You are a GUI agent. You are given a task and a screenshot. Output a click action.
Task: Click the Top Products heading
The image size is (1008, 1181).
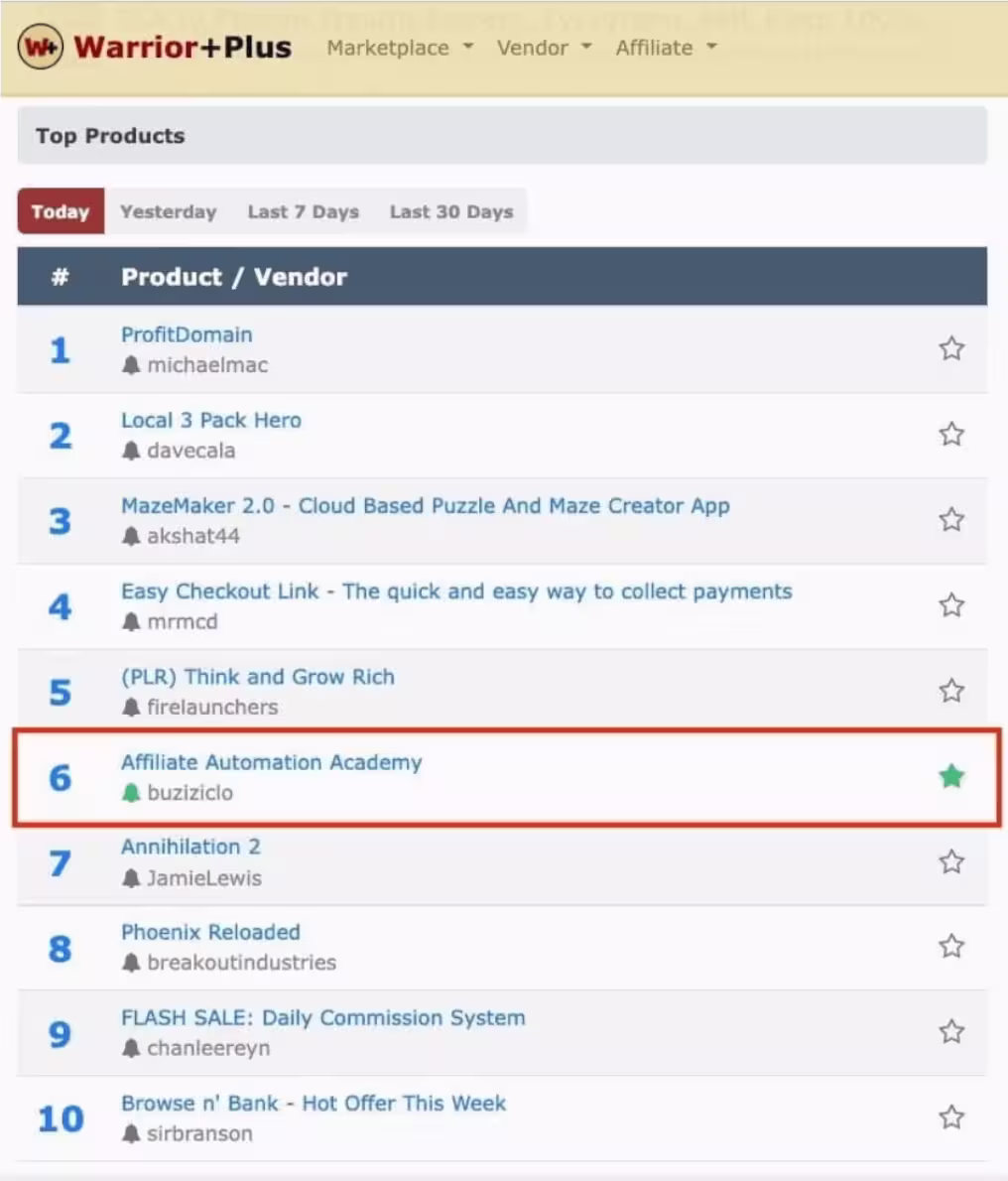point(111,136)
